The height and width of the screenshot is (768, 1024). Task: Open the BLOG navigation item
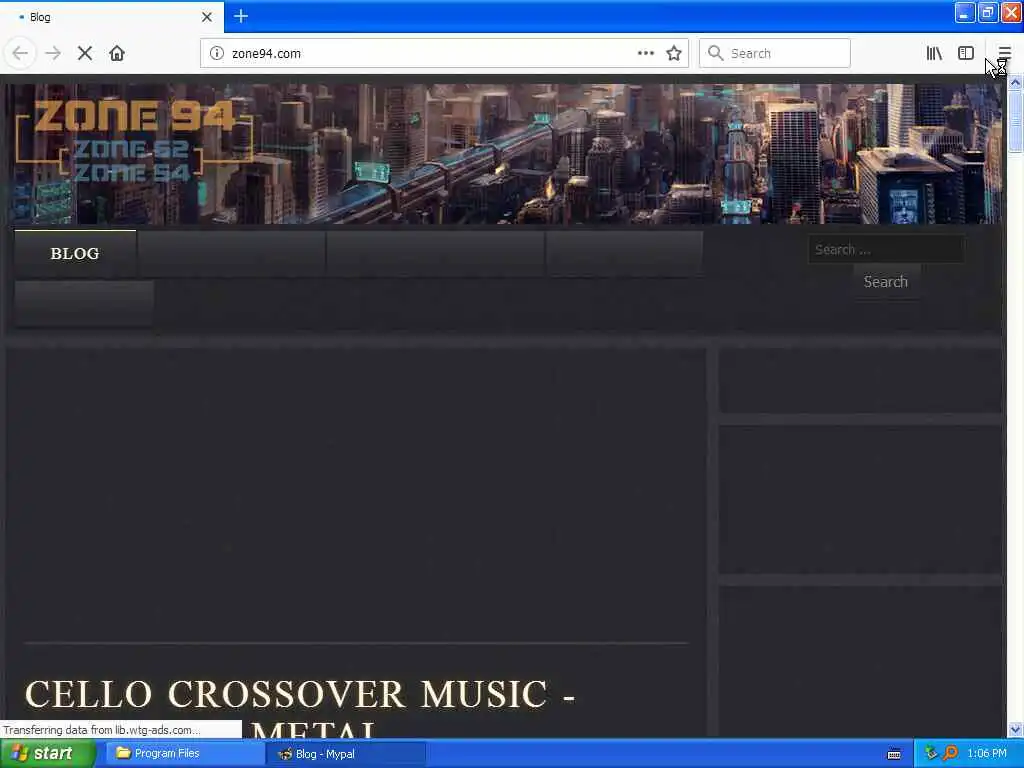click(75, 253)
